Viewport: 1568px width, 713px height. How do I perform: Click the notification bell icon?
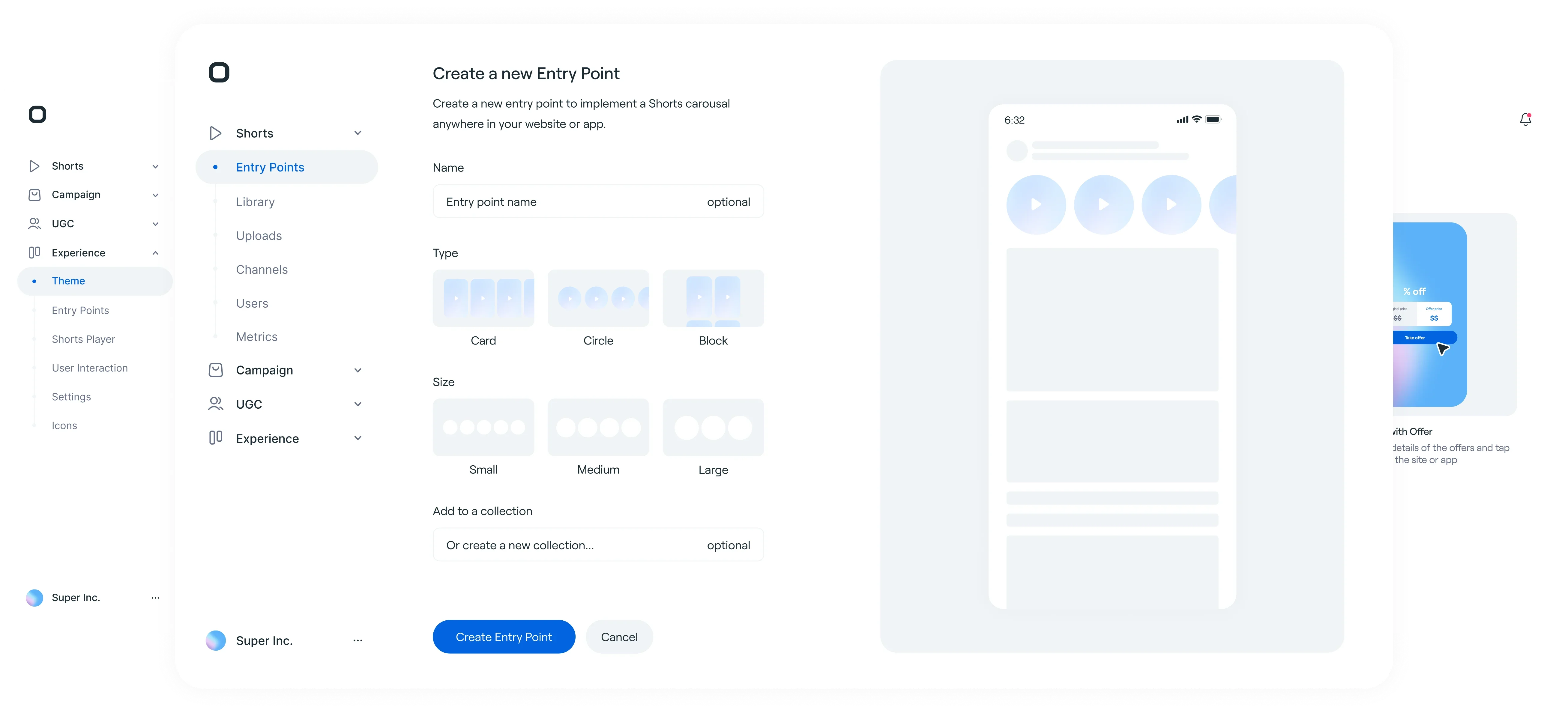point(1525,119)
